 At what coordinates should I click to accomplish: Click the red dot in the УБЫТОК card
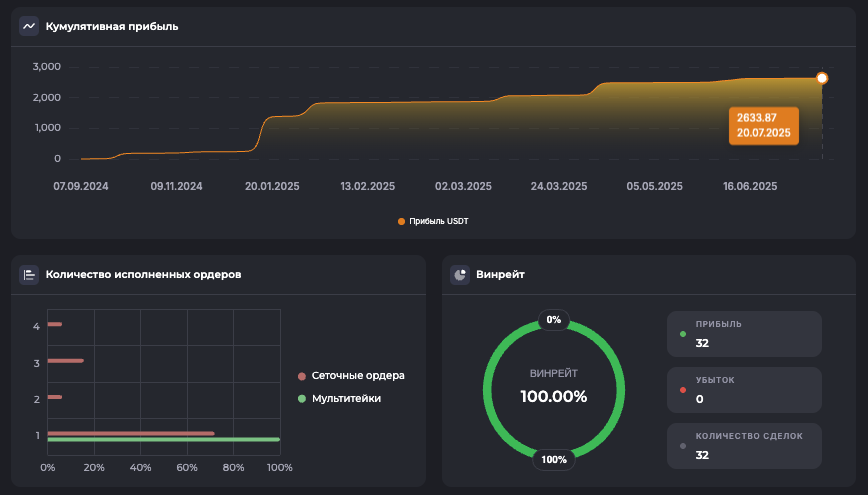683,390
